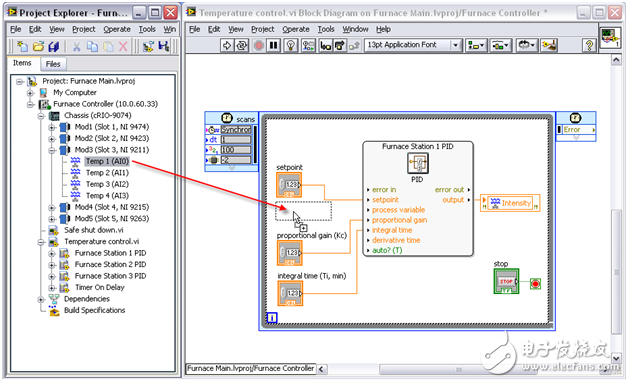Expand the Dependencies tree node
Image resolution: width=628 pixels, height=383 pixels.
pyautogui.click(x=40, y=299)
